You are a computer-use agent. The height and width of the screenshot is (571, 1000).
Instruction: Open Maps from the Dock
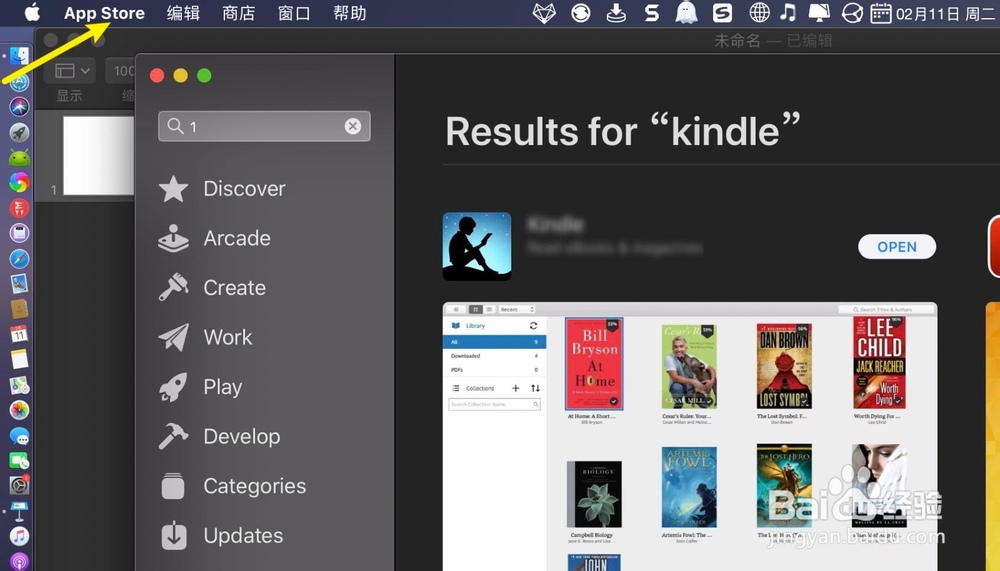tap(19, 385)
